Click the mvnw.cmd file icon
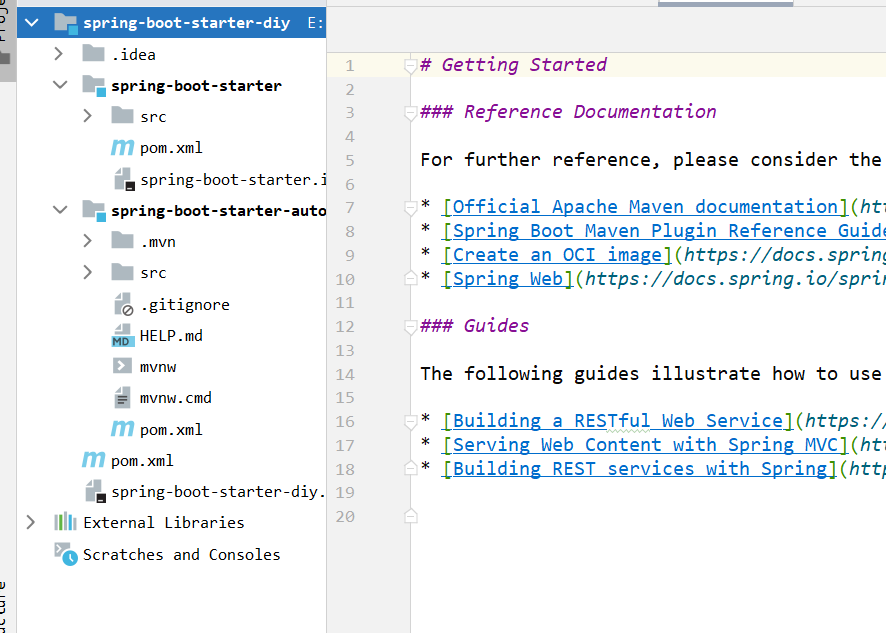This screenshot has height=633, width=886. click(x=122, y=398)
